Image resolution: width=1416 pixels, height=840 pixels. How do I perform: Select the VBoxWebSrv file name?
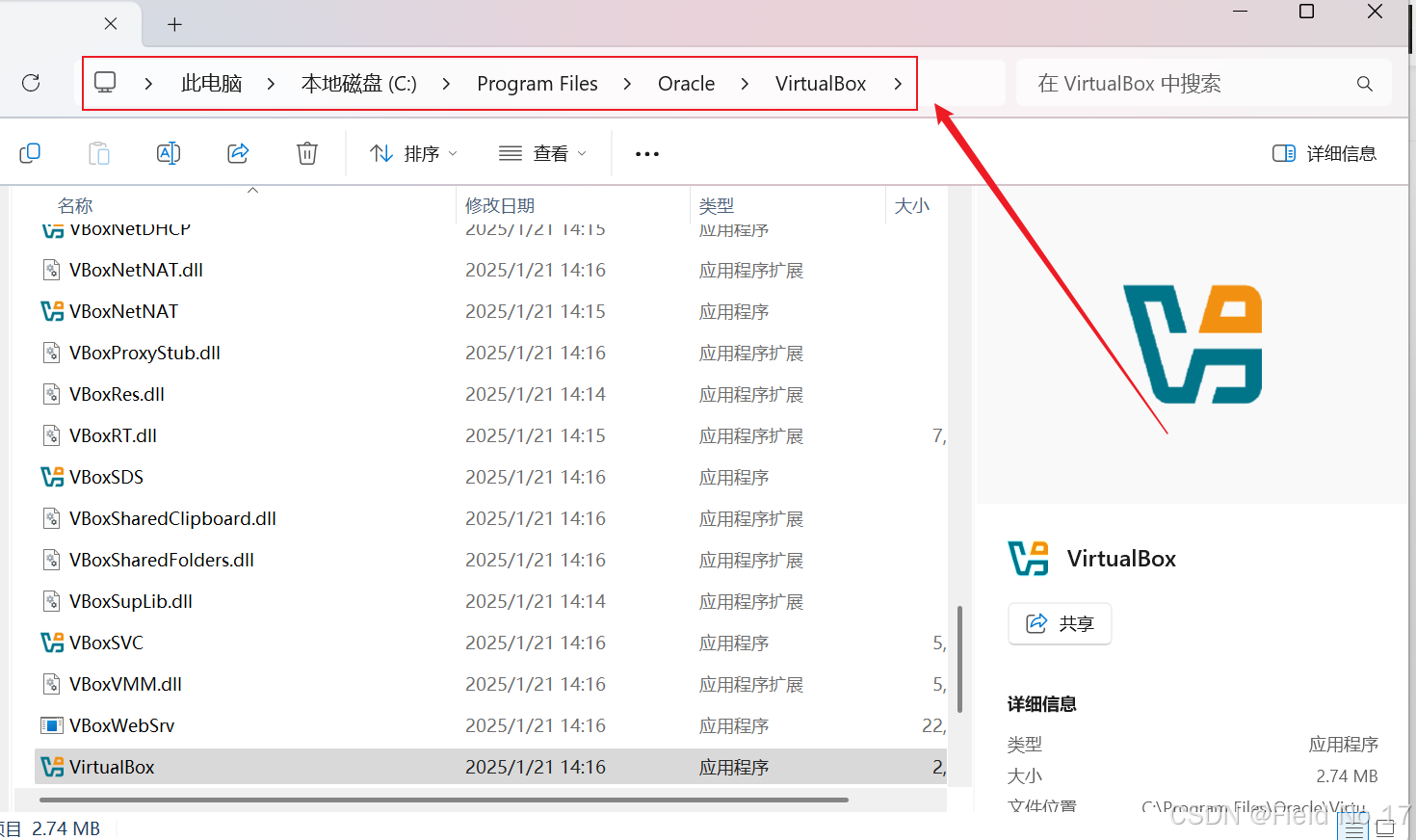point(122,725)
